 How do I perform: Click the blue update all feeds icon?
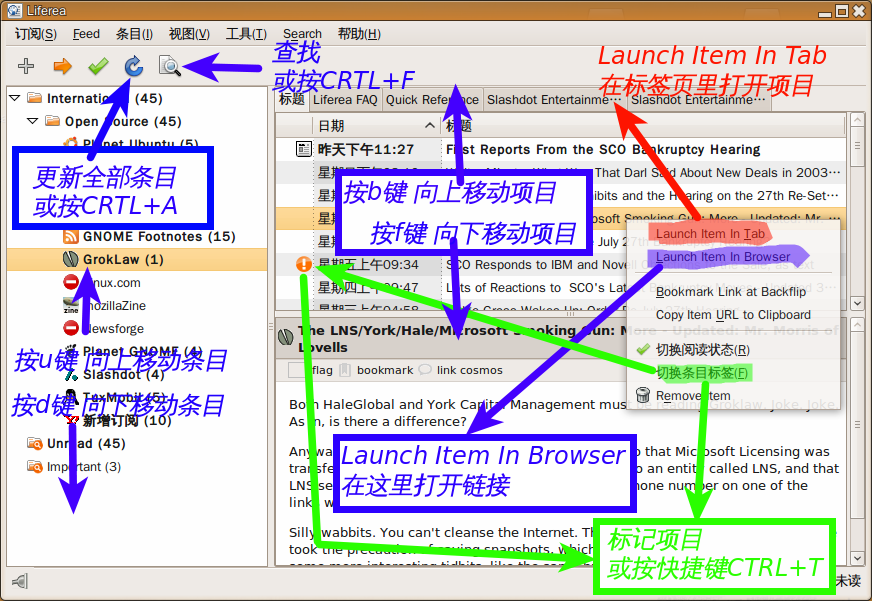[133, 66]
